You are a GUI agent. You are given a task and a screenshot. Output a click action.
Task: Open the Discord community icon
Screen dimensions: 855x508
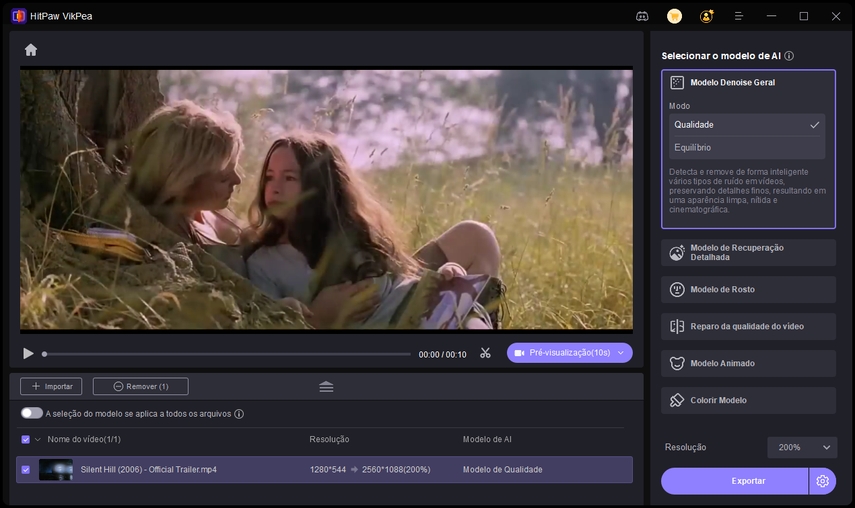[642, 16]
